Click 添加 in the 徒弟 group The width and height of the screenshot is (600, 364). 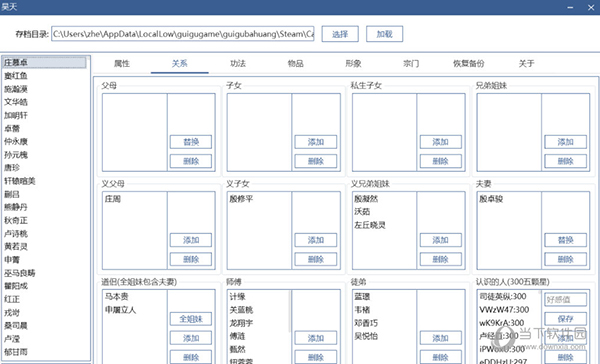[440, 338]
